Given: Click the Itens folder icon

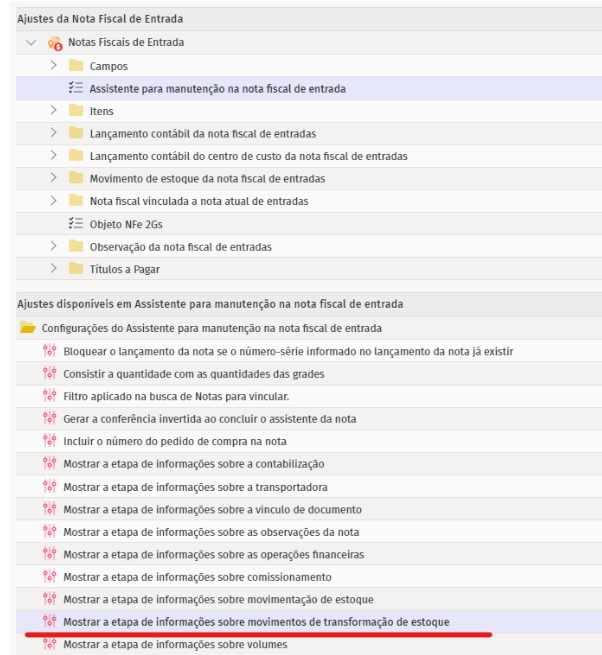Looking at the screenshot, I should [76, 111].
